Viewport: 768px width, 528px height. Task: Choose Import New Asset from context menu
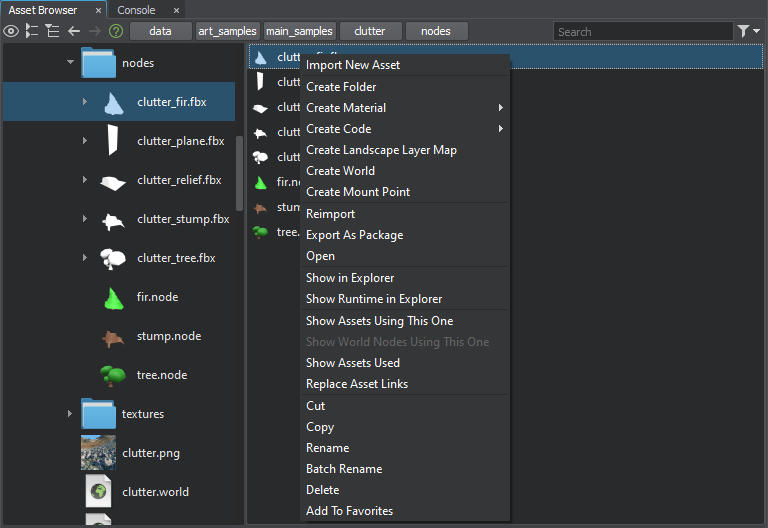point(353,65)
